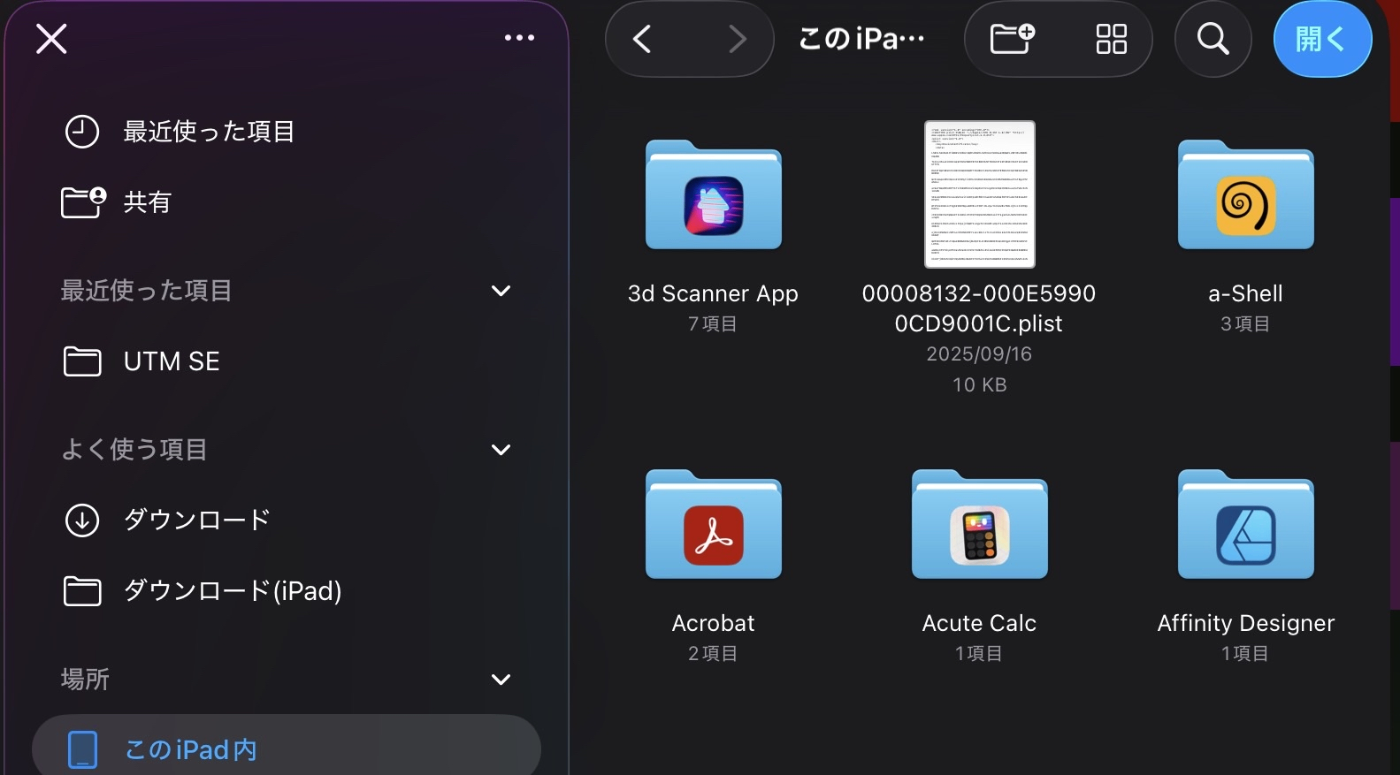
Task: Switch view with the grid icon
Action: tap(1111, 39)
